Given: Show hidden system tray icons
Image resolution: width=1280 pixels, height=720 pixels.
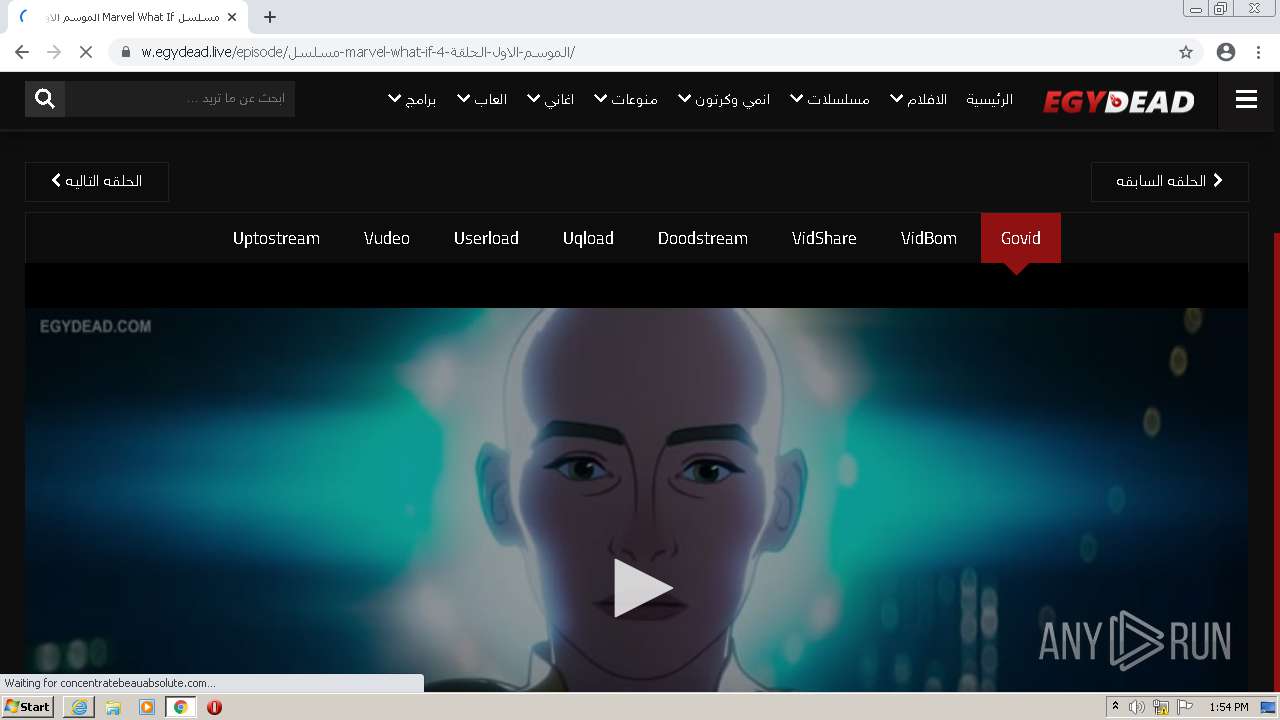Looking at the screenshot, I should [x=1115, y=707].
